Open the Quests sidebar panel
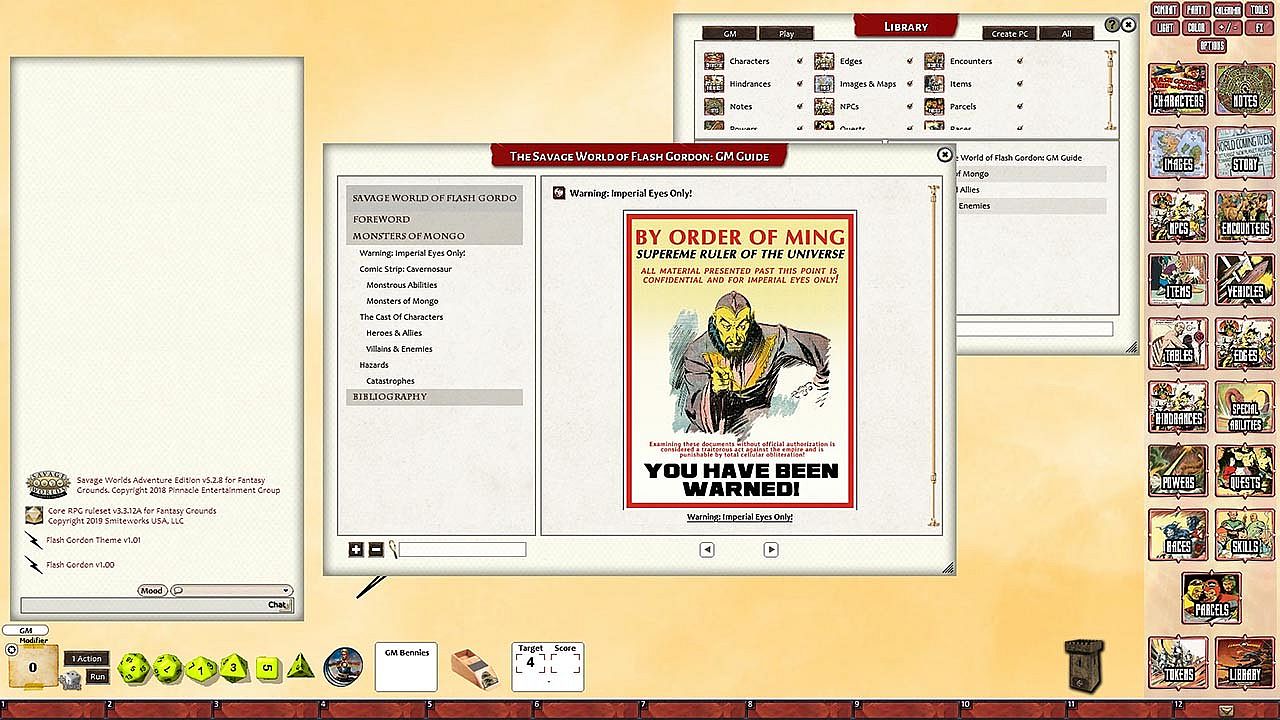This screenshot has height=720, width=1280. pyautogui.click(x=1244, y=472)
